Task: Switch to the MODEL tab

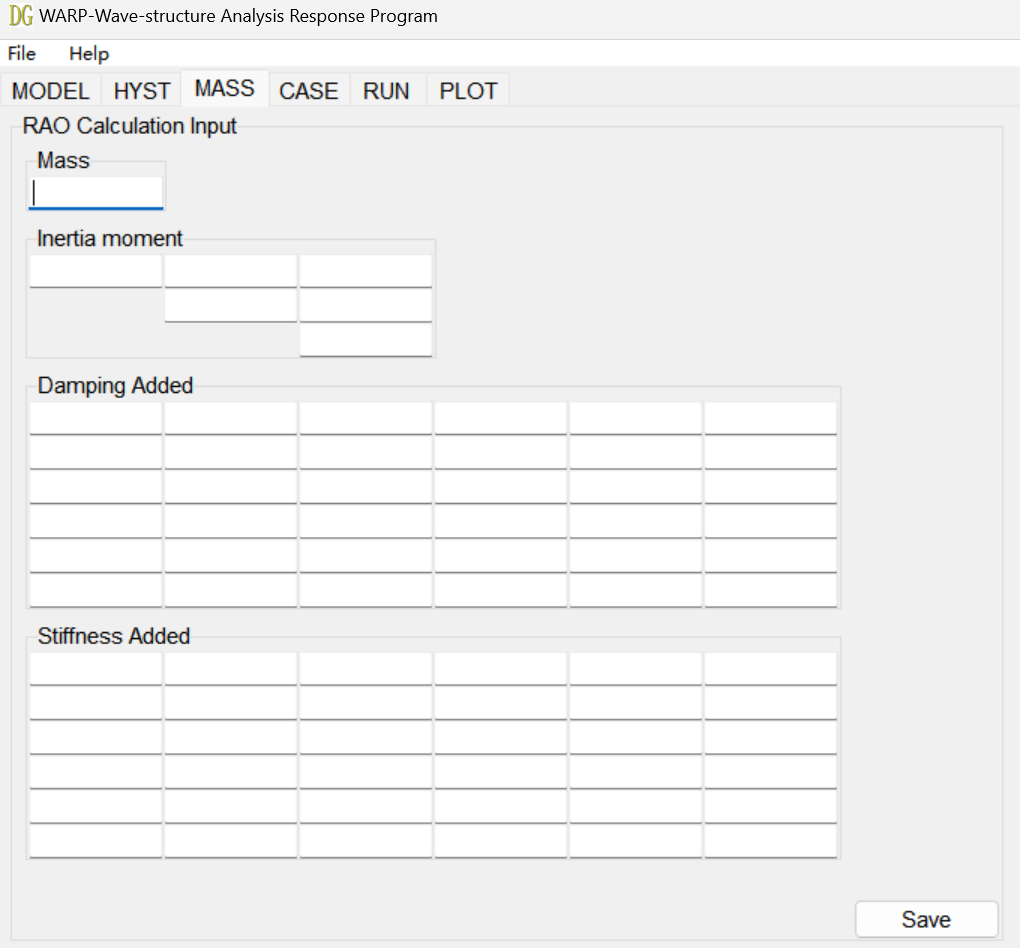Action: 50,90
